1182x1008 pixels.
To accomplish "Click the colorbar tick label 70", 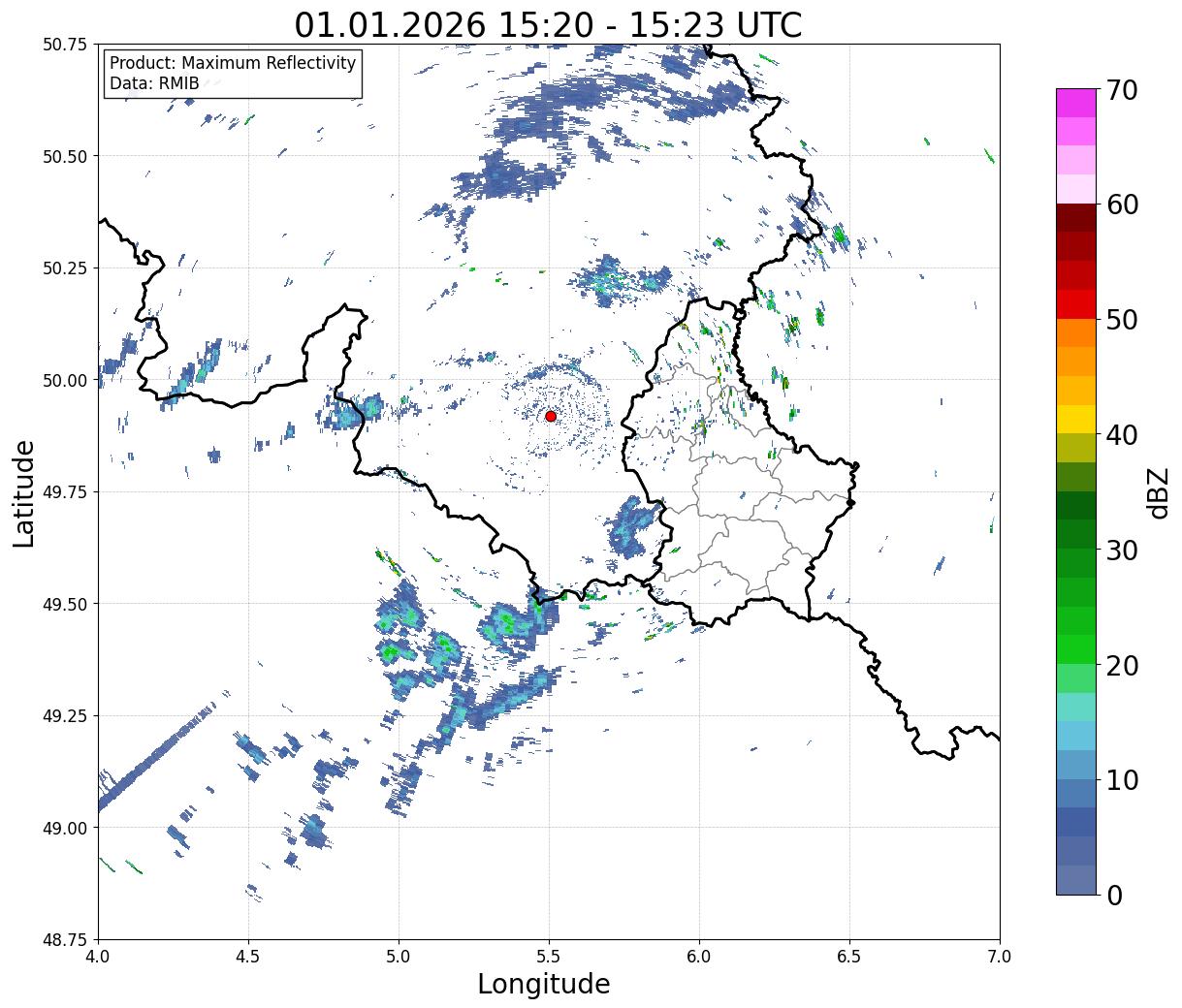I will click(1121, 90).
